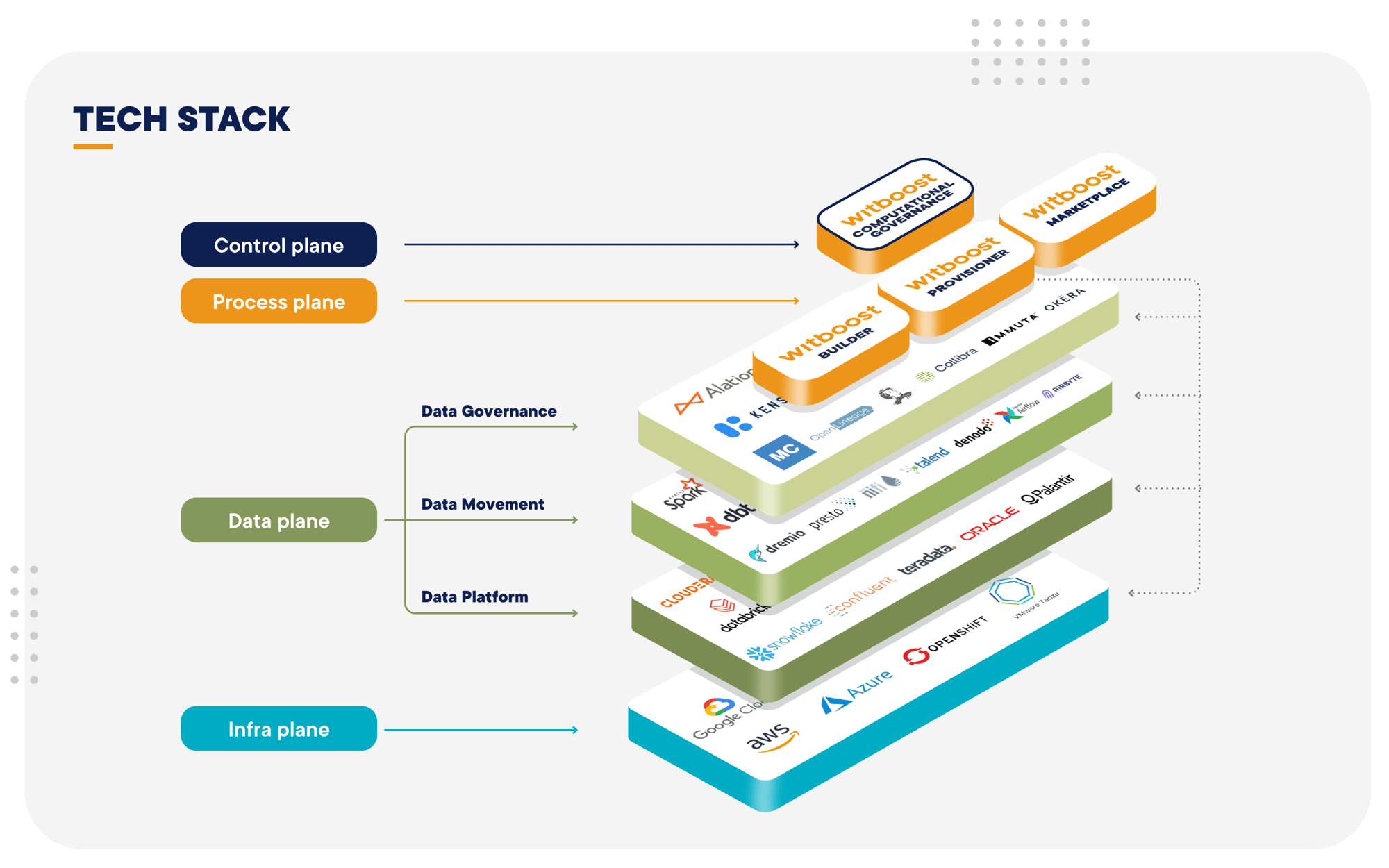The height and width of the screenshot is (868, 1389).
Task: Click the Immuta logo
Action: (1010, 328)
